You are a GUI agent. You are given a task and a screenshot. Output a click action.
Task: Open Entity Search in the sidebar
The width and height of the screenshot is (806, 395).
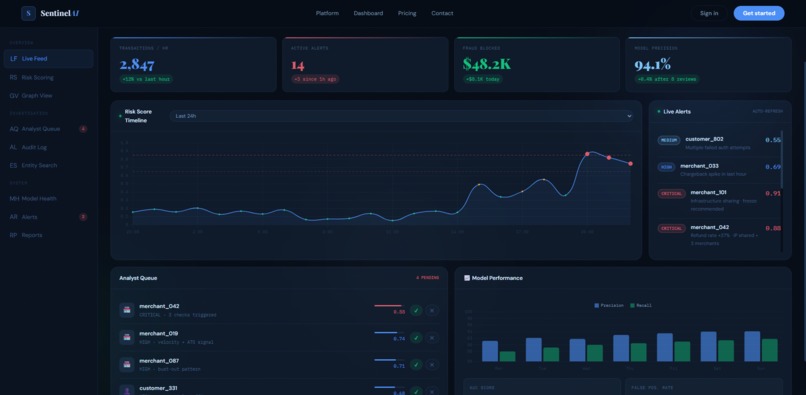click(48, 166)
